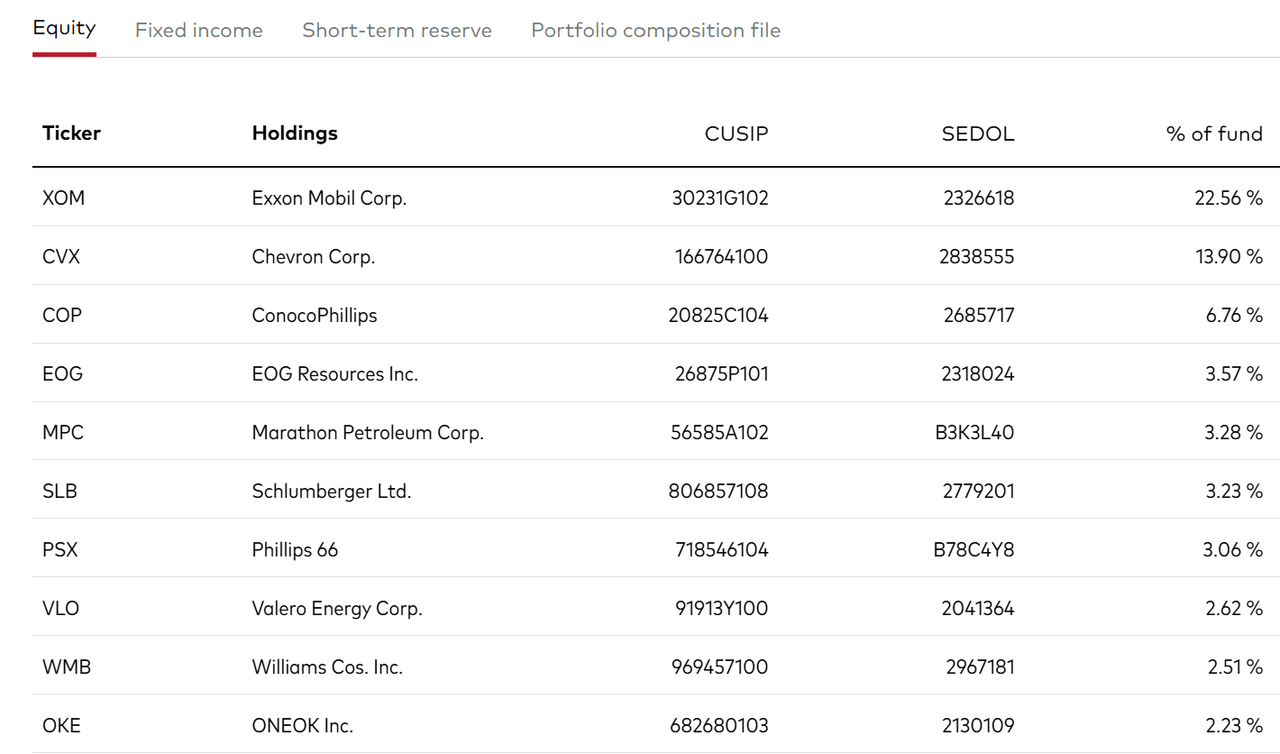Viewport: 1280px width, 754px height.
Task: Select SEDOL value 2326618
Action: click(x=979, y=198)
